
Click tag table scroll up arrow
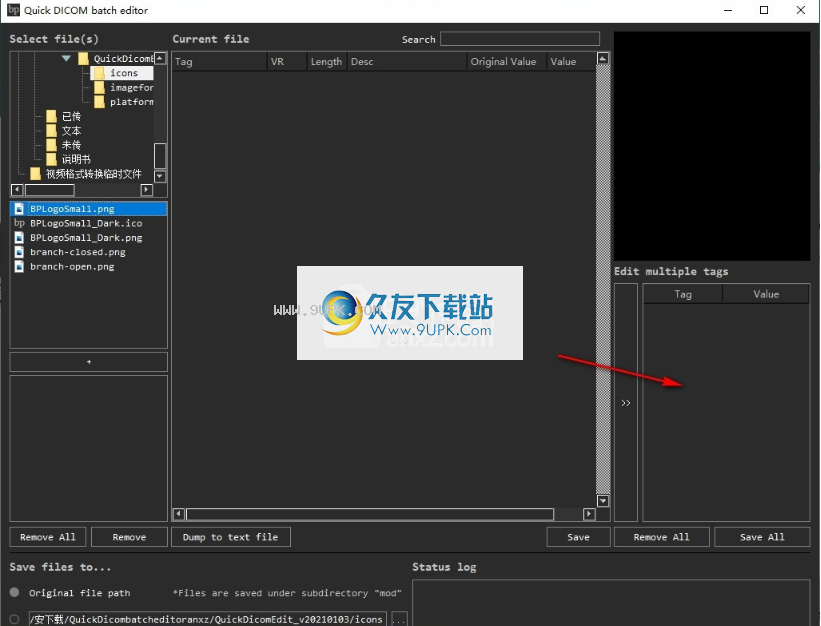pyautogui.click(x=603, y=58)
